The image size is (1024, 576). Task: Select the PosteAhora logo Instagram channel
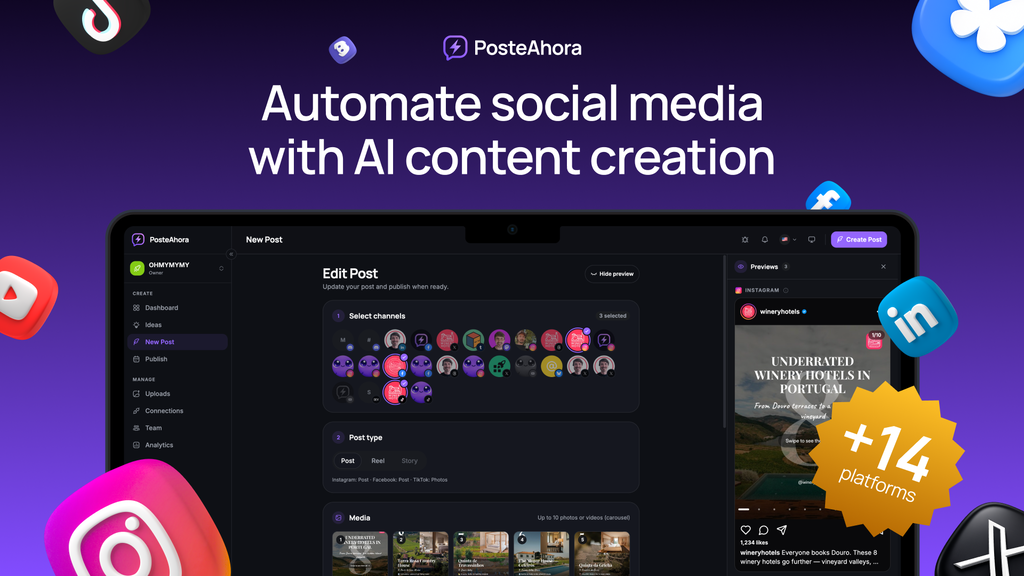click(x=604, y=340)
